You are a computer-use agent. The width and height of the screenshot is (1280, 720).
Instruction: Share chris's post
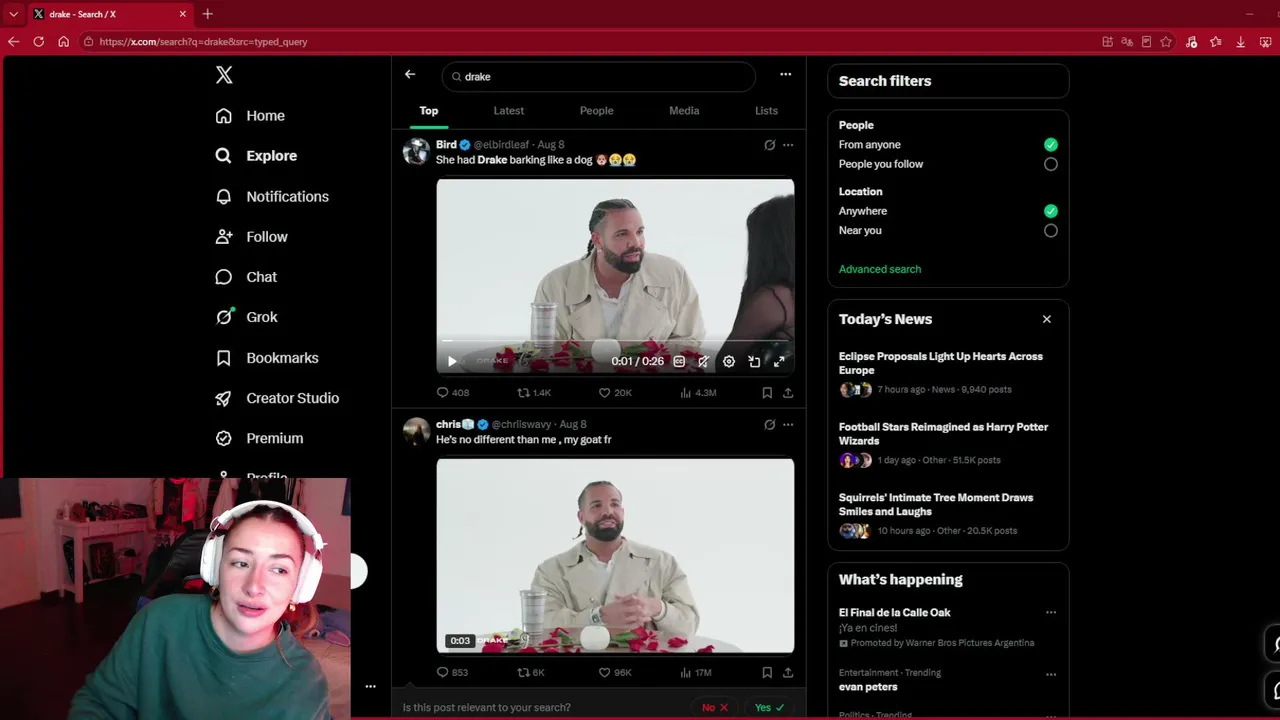click(788, 673)
